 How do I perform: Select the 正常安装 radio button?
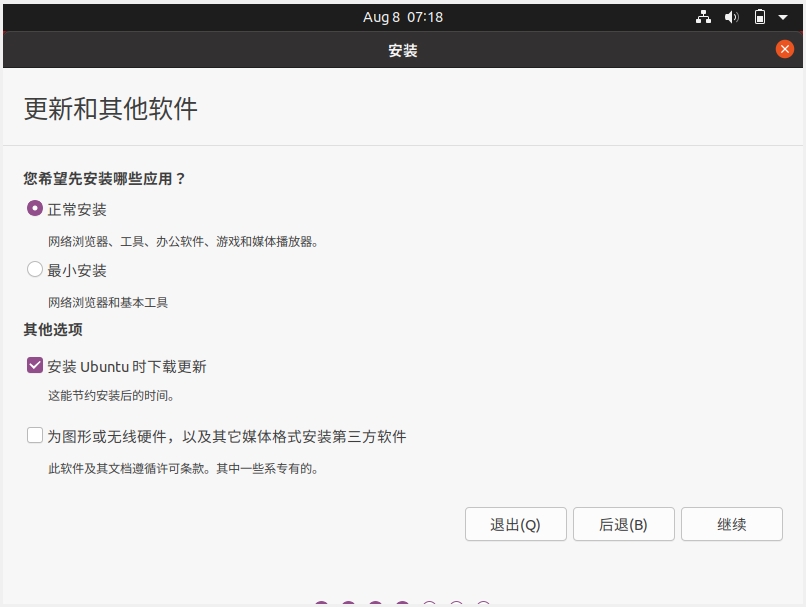[x=34, y=209]
